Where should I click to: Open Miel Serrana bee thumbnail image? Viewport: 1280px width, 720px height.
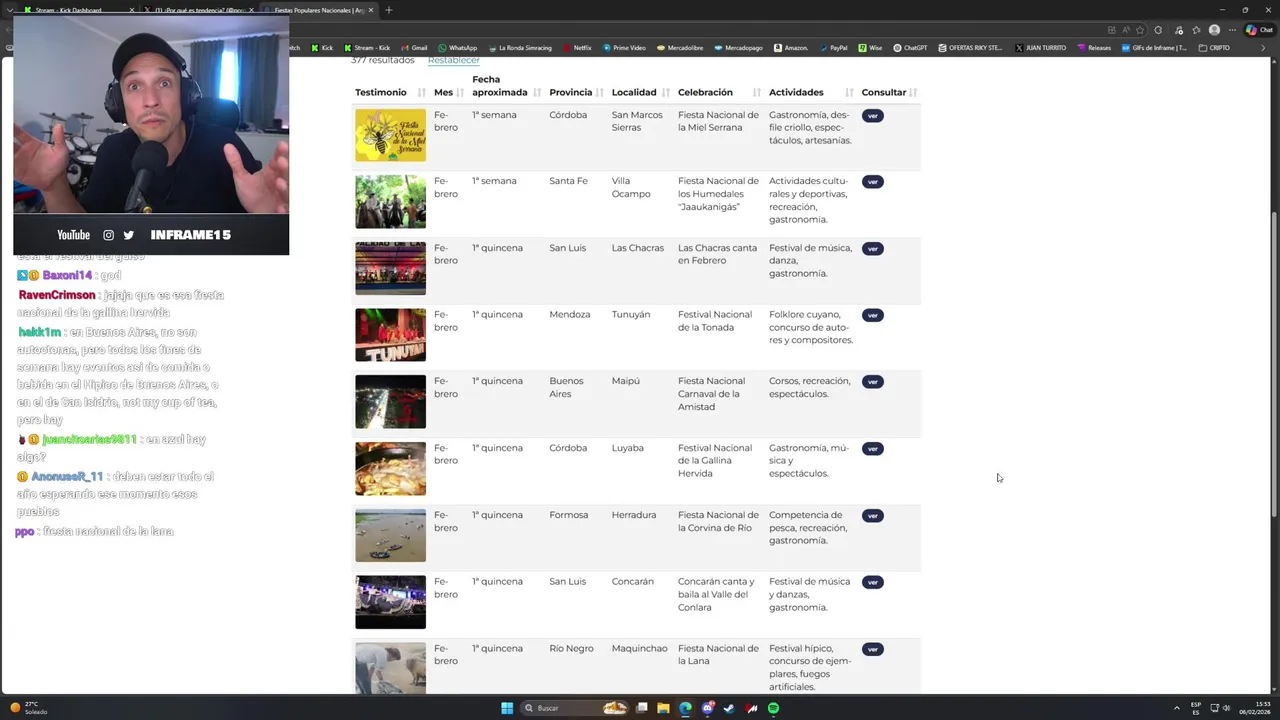(x=390, y=135)
